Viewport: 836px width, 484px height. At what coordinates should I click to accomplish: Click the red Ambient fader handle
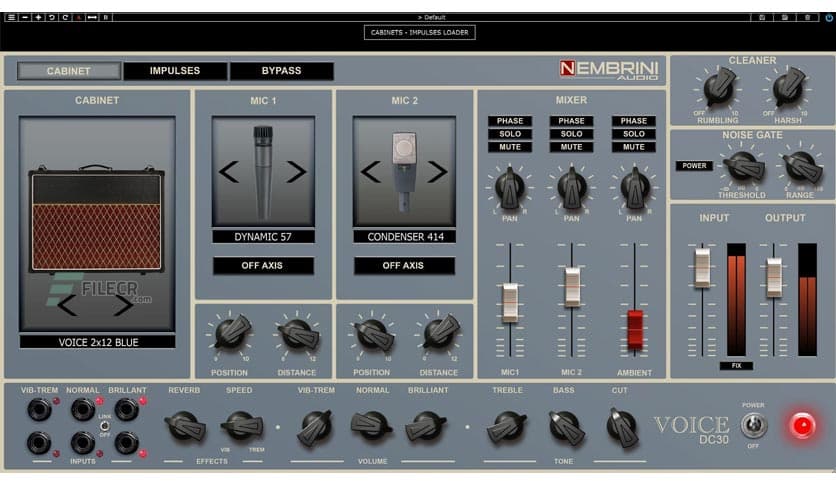[634, 329]
